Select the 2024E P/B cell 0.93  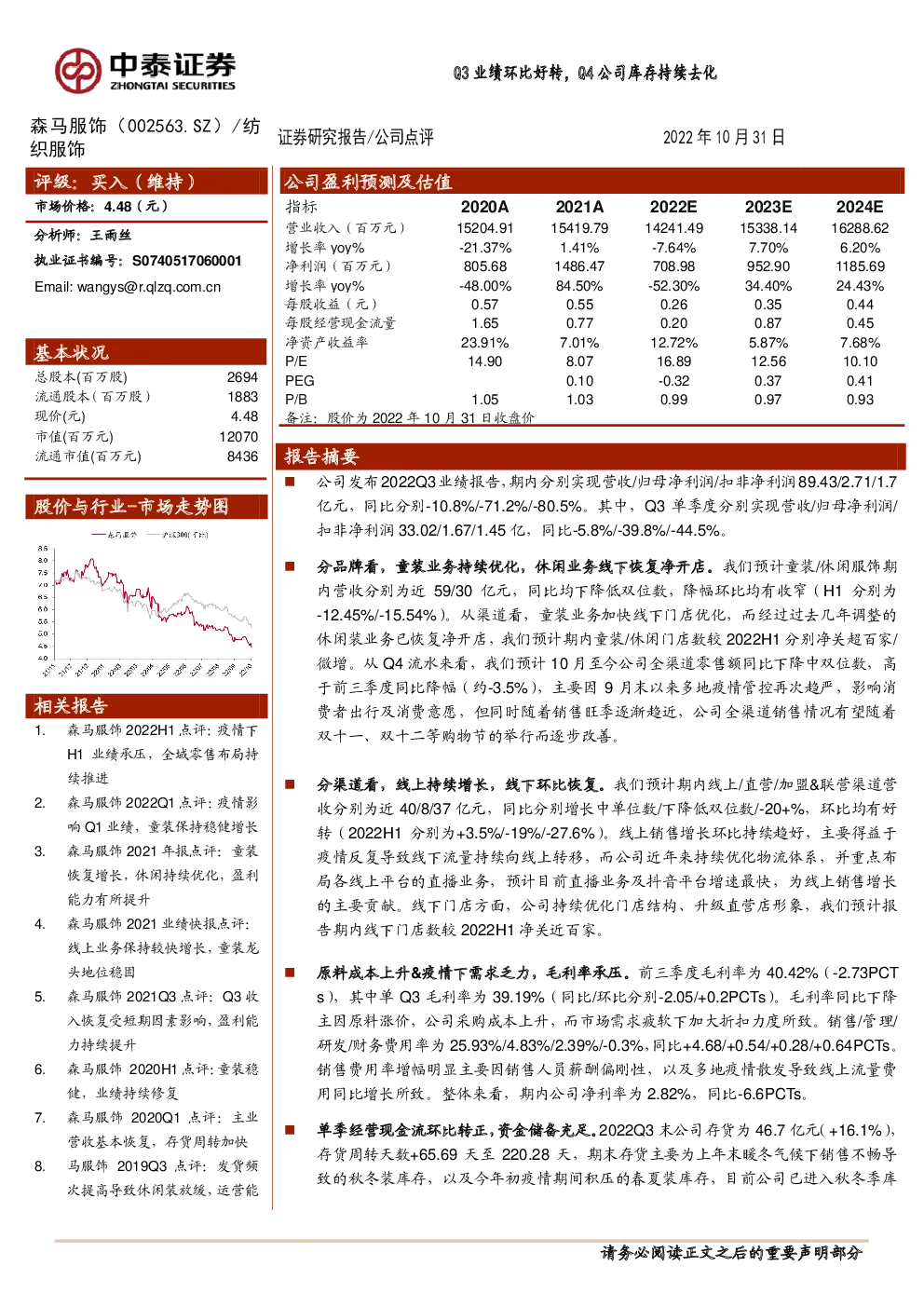click(860, 400)
